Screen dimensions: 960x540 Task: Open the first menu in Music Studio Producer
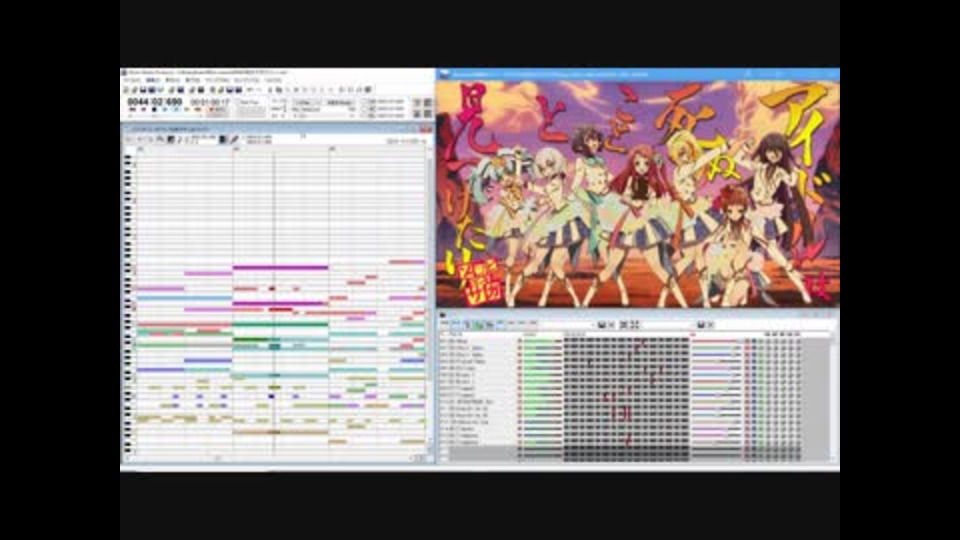pos(132,80)
